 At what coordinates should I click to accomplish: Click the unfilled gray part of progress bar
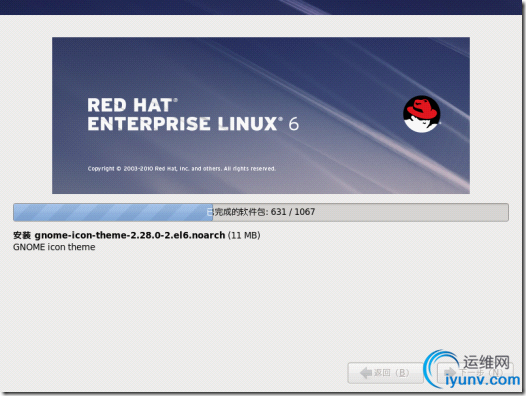361,212
